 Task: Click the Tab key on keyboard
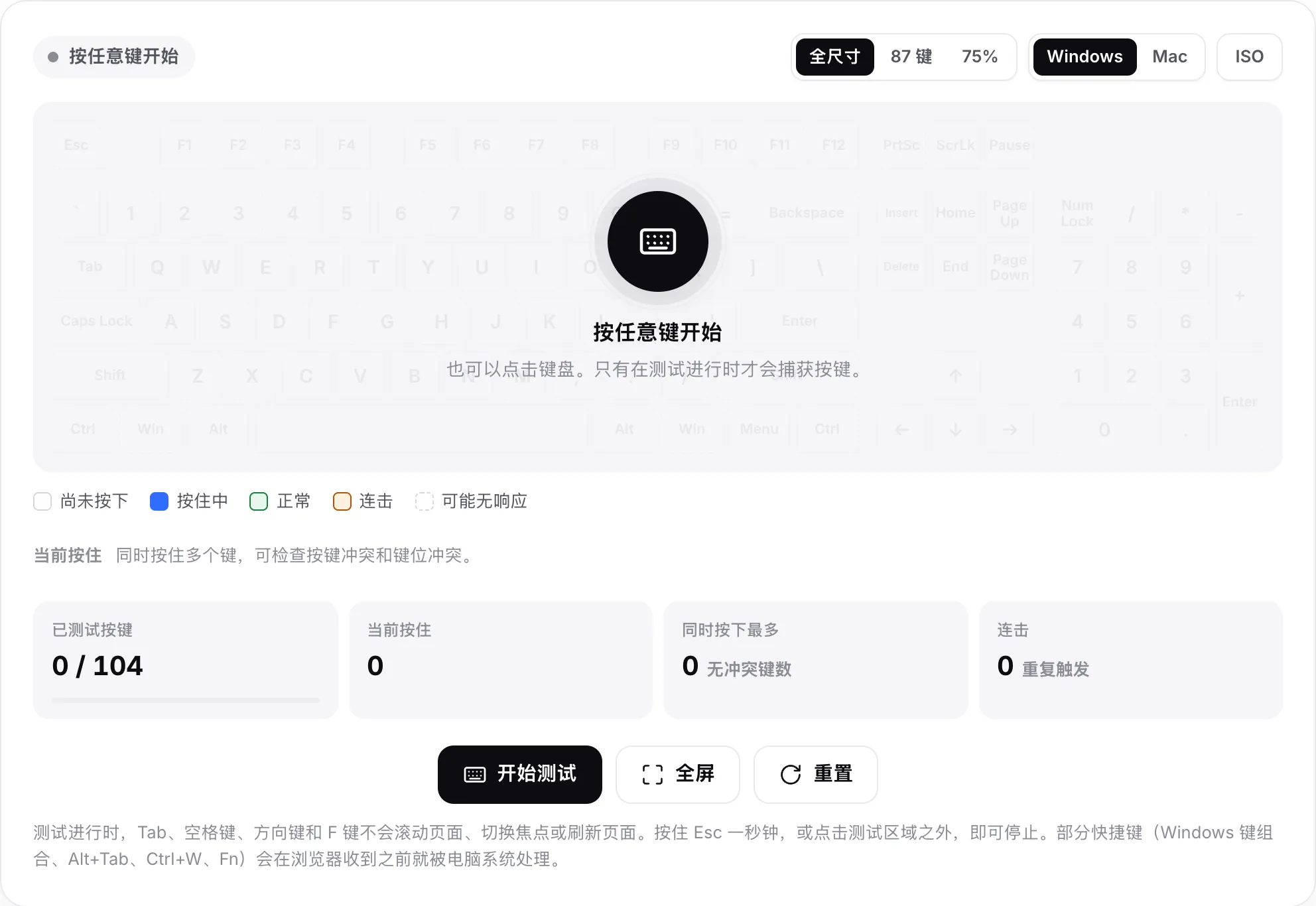pyautogui.click(x=90, y=267)
